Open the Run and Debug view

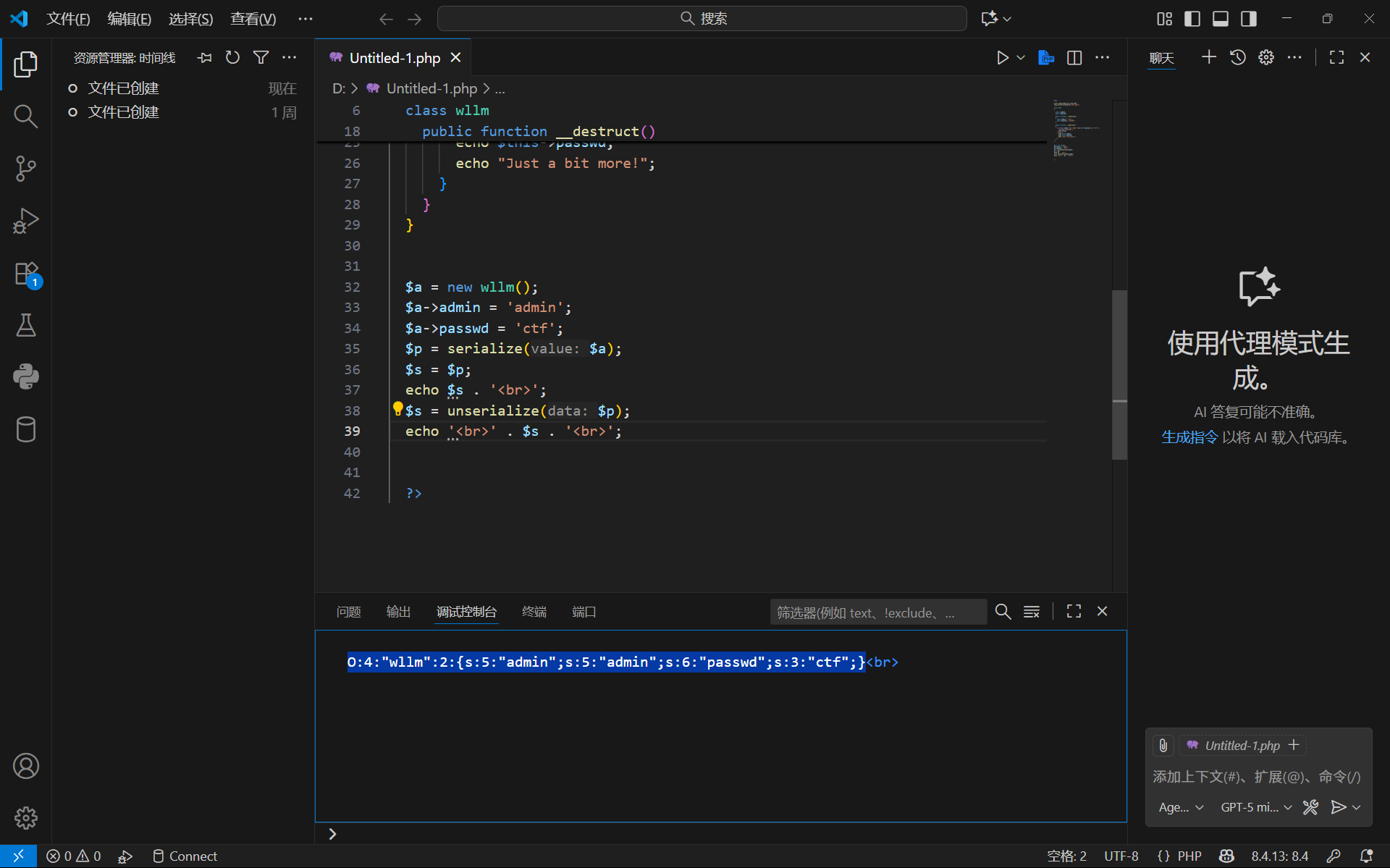26,221
